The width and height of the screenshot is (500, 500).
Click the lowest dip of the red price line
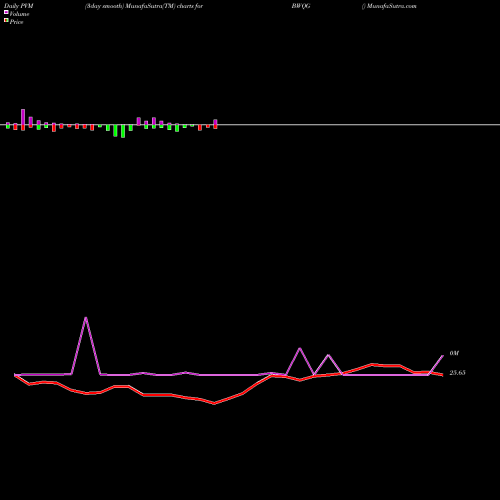pos(214,403)
